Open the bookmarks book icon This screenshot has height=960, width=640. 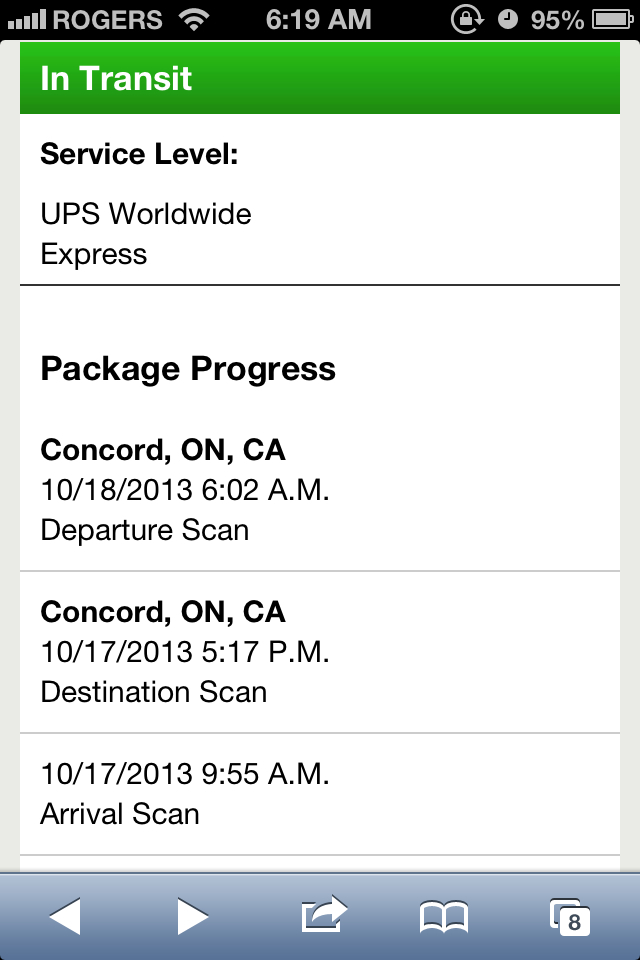tap(444, 915)
